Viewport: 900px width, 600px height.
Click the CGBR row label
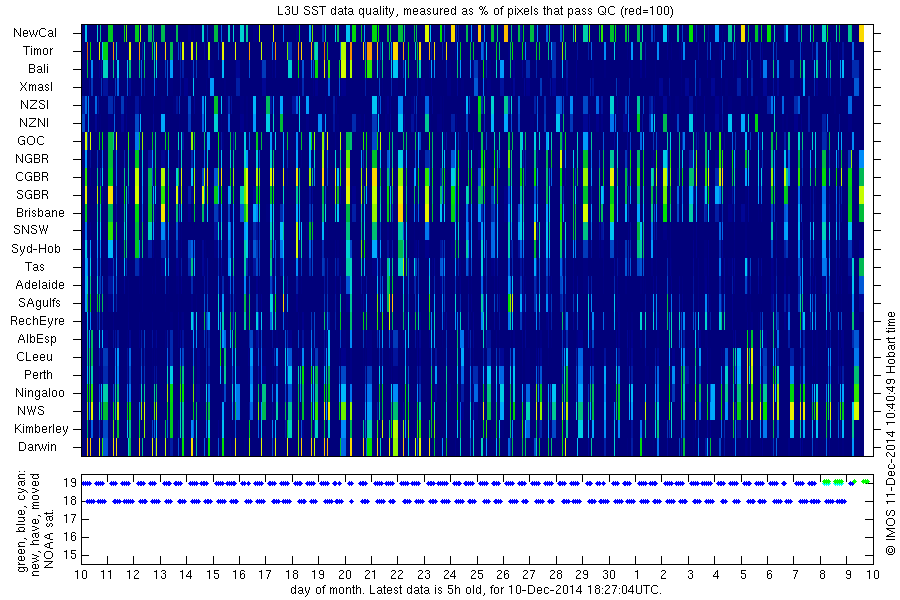click(x=32, y=177)
